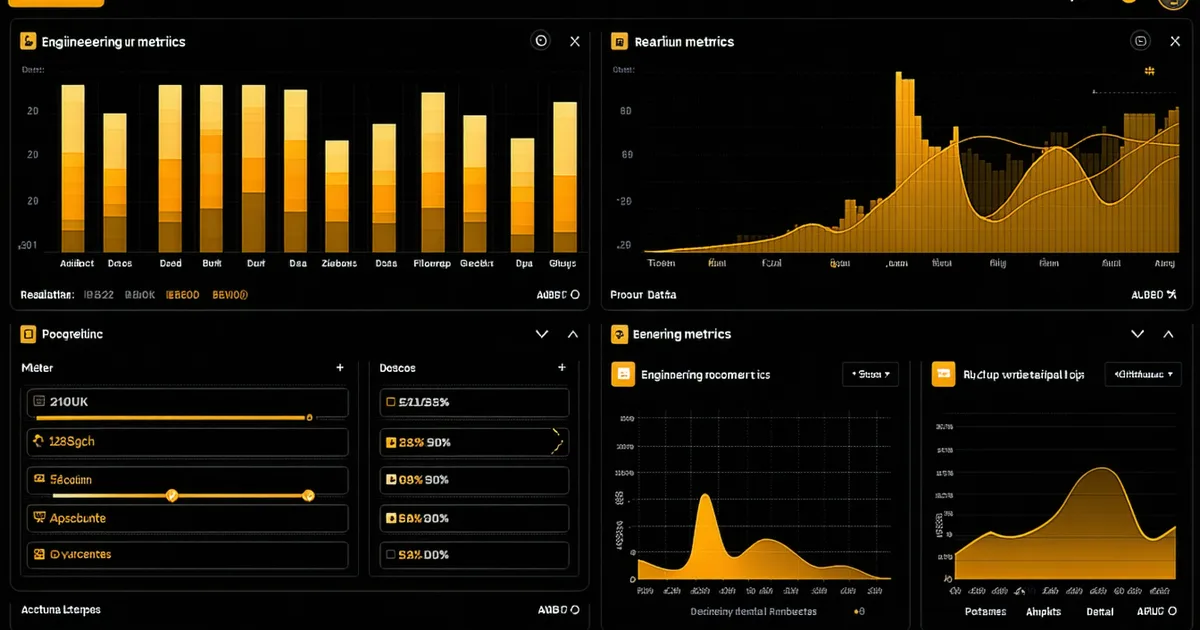Click the 210UK slider end handle
This screenshot has height=630, width=1200.
coord(309,417)
